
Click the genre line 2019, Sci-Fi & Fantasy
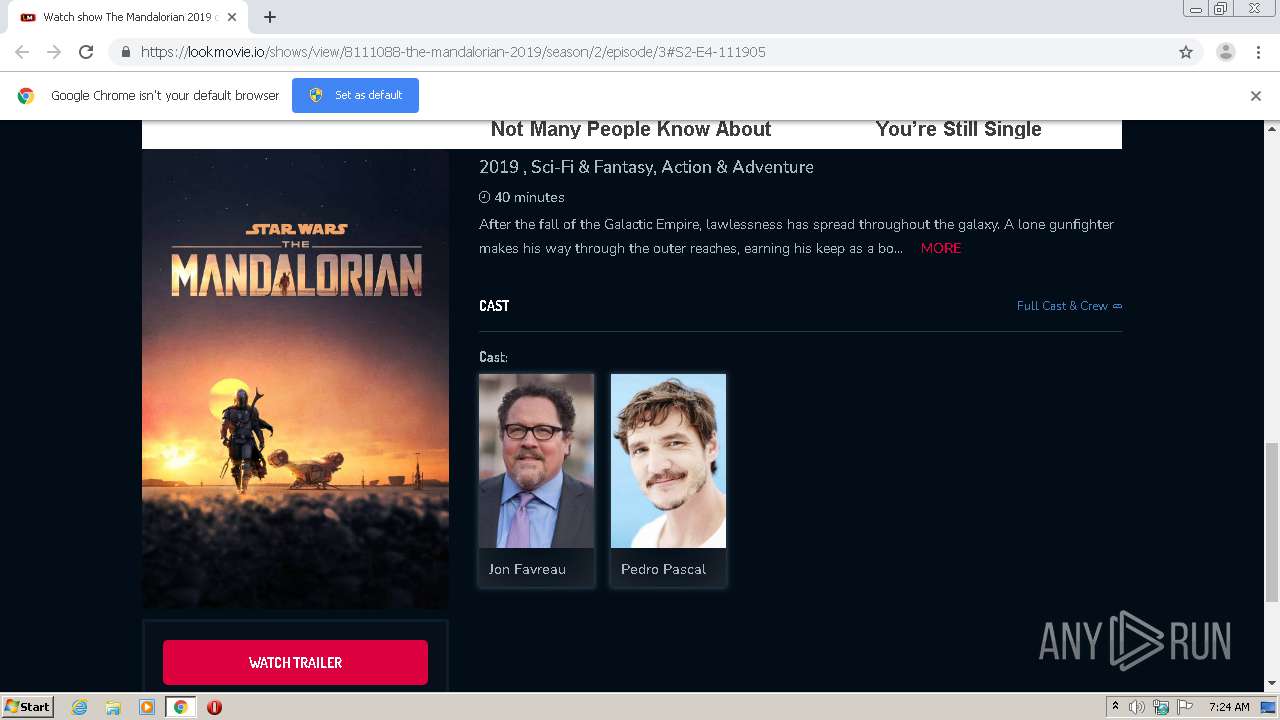click(646, 167)
